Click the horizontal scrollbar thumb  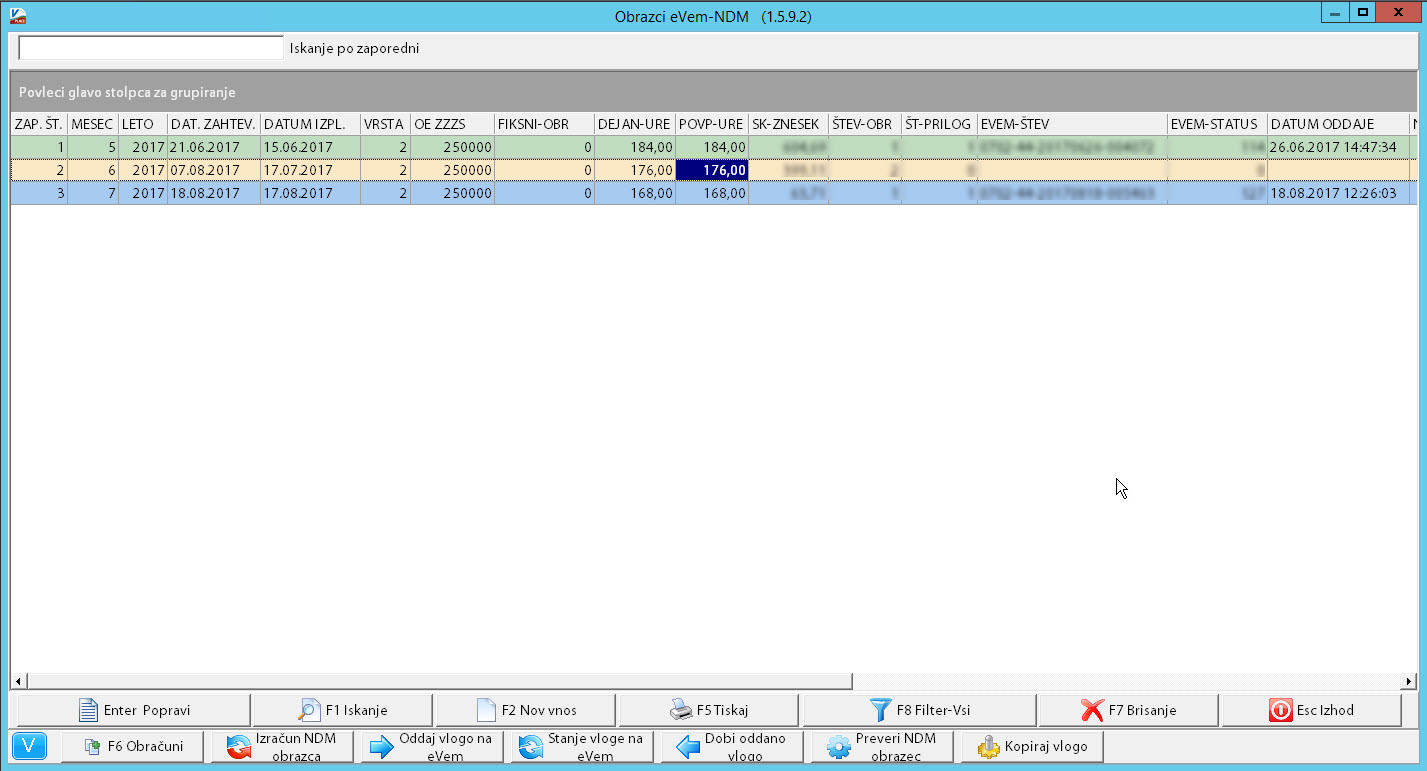(x=438, y=681)
